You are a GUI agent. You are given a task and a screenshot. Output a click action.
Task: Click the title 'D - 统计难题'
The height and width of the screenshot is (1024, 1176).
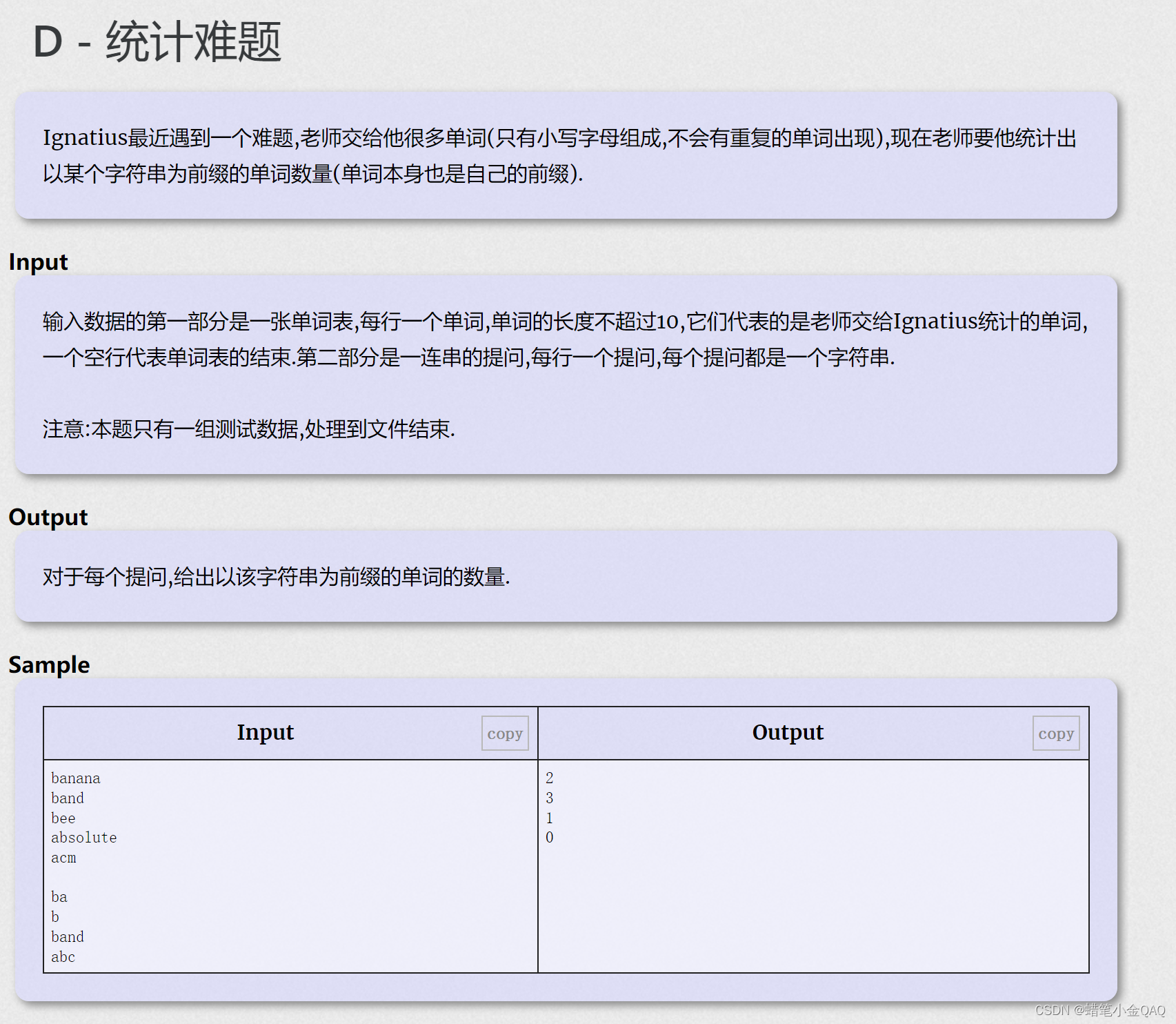click(157, 42)
